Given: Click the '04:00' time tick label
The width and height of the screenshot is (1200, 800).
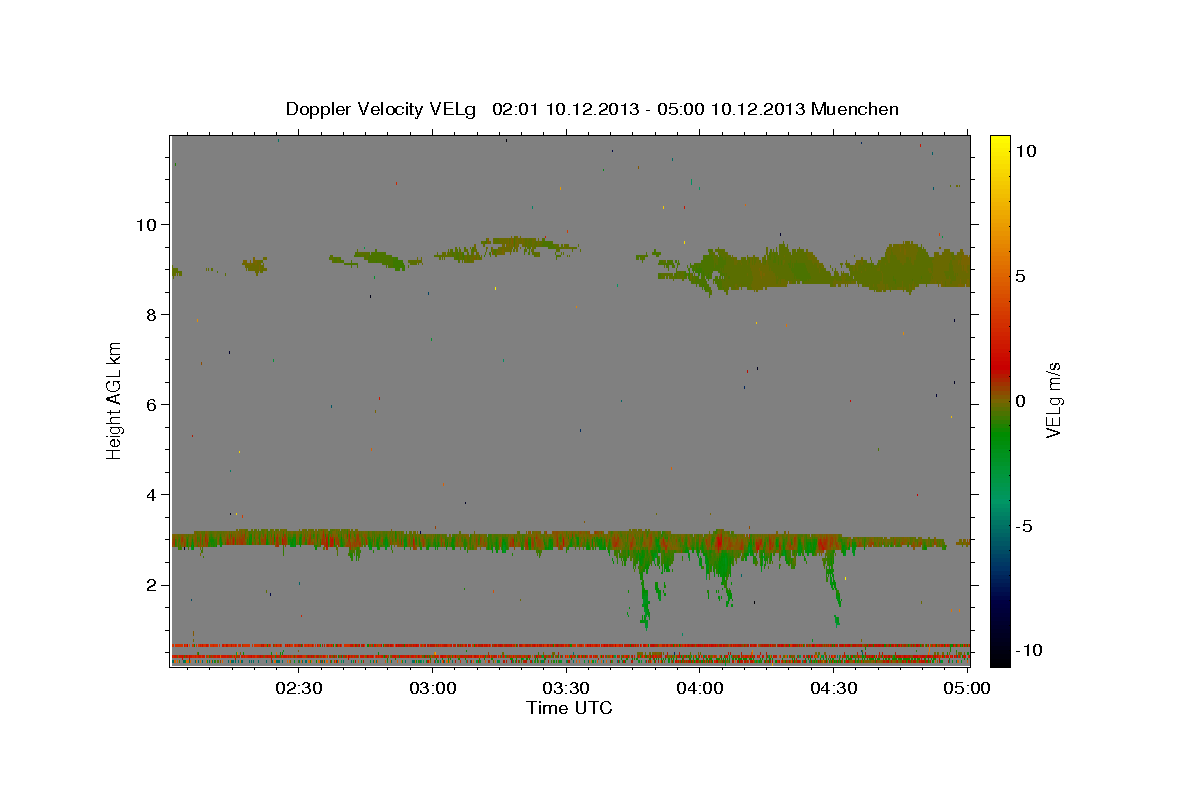Looking at the screenshot, I should 700,688.
